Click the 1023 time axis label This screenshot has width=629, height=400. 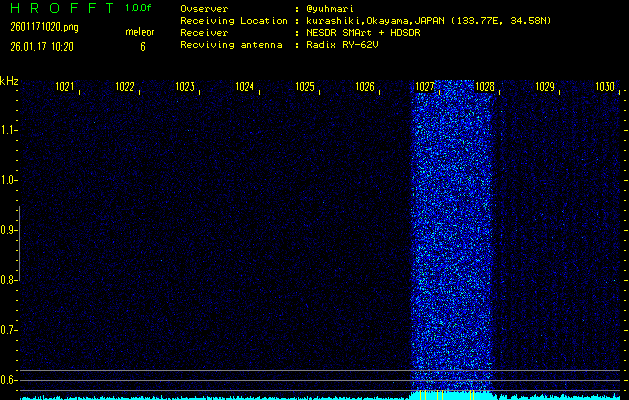185,86
